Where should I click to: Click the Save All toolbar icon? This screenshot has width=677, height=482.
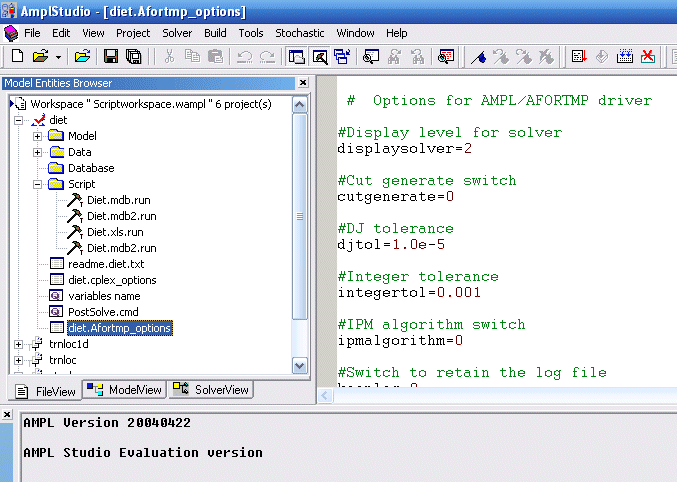pyautogui.click(x=132, y=56)
